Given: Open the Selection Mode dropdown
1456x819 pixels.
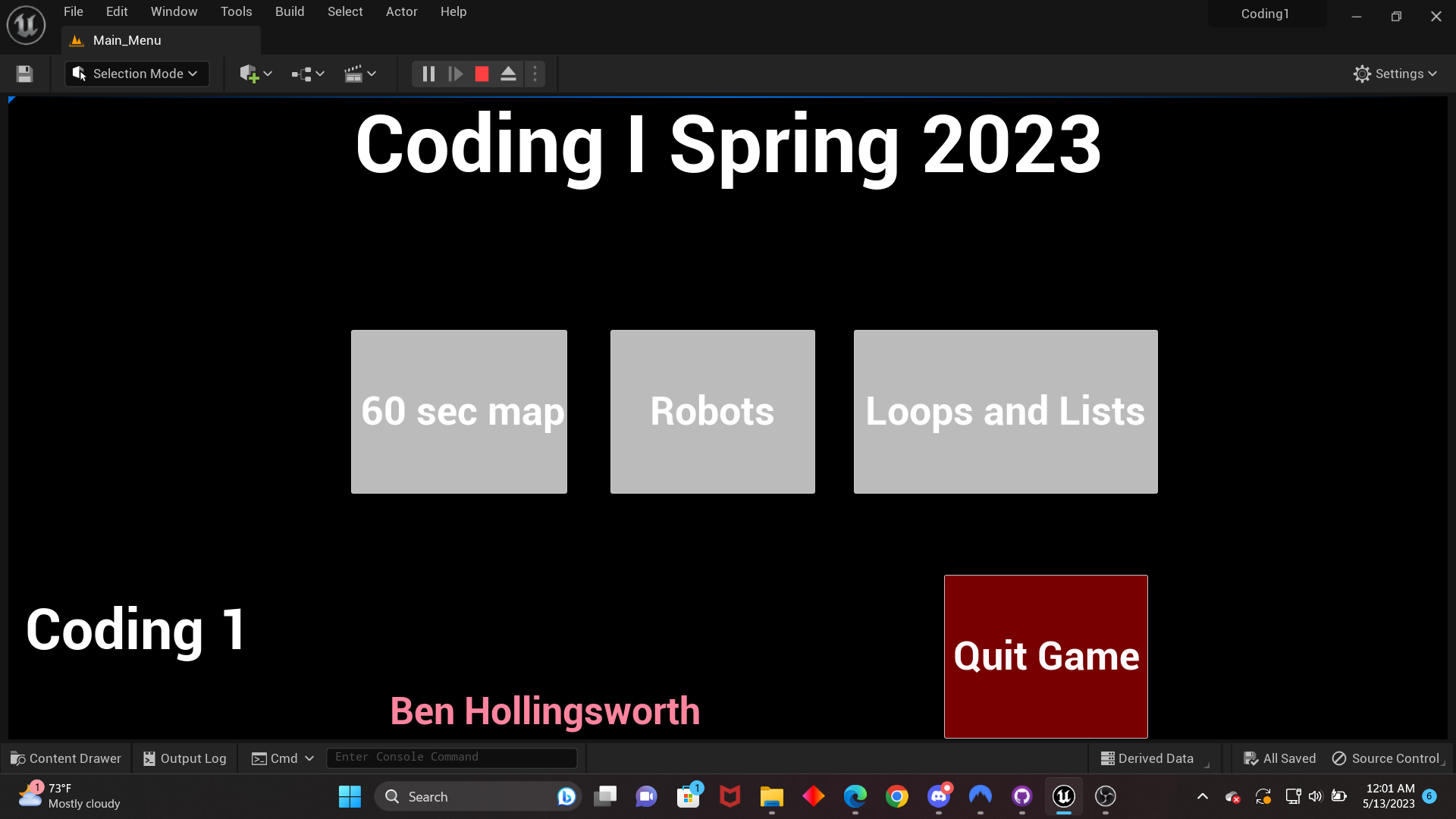Looking at the screenshot, I should 136,74.
